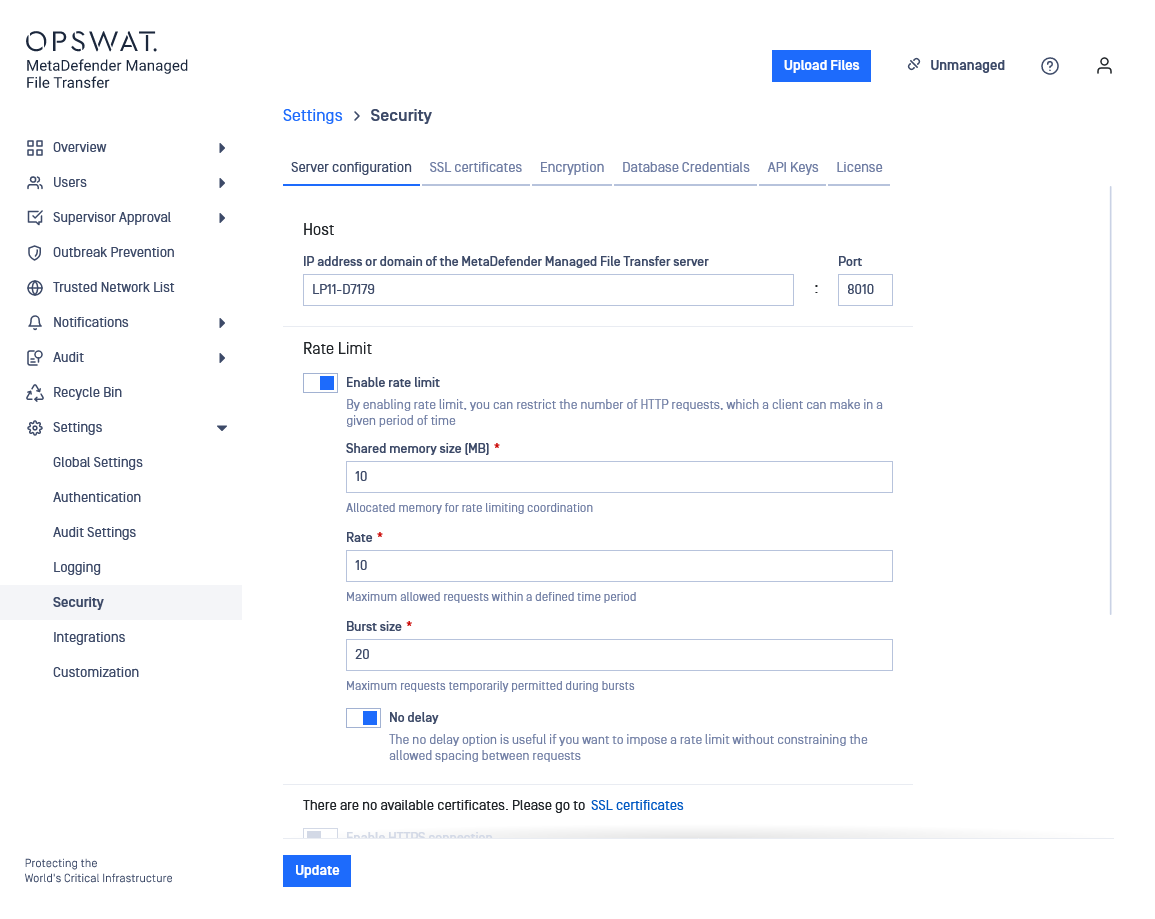Click the Overview grid icon
The image size is (1155, 919).
click(35, 148)
